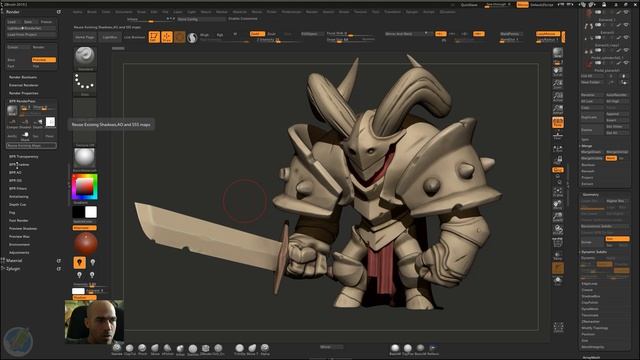Toggle Live Boolean mode
Screen dimensions: 640x360
tap(134, 37)
